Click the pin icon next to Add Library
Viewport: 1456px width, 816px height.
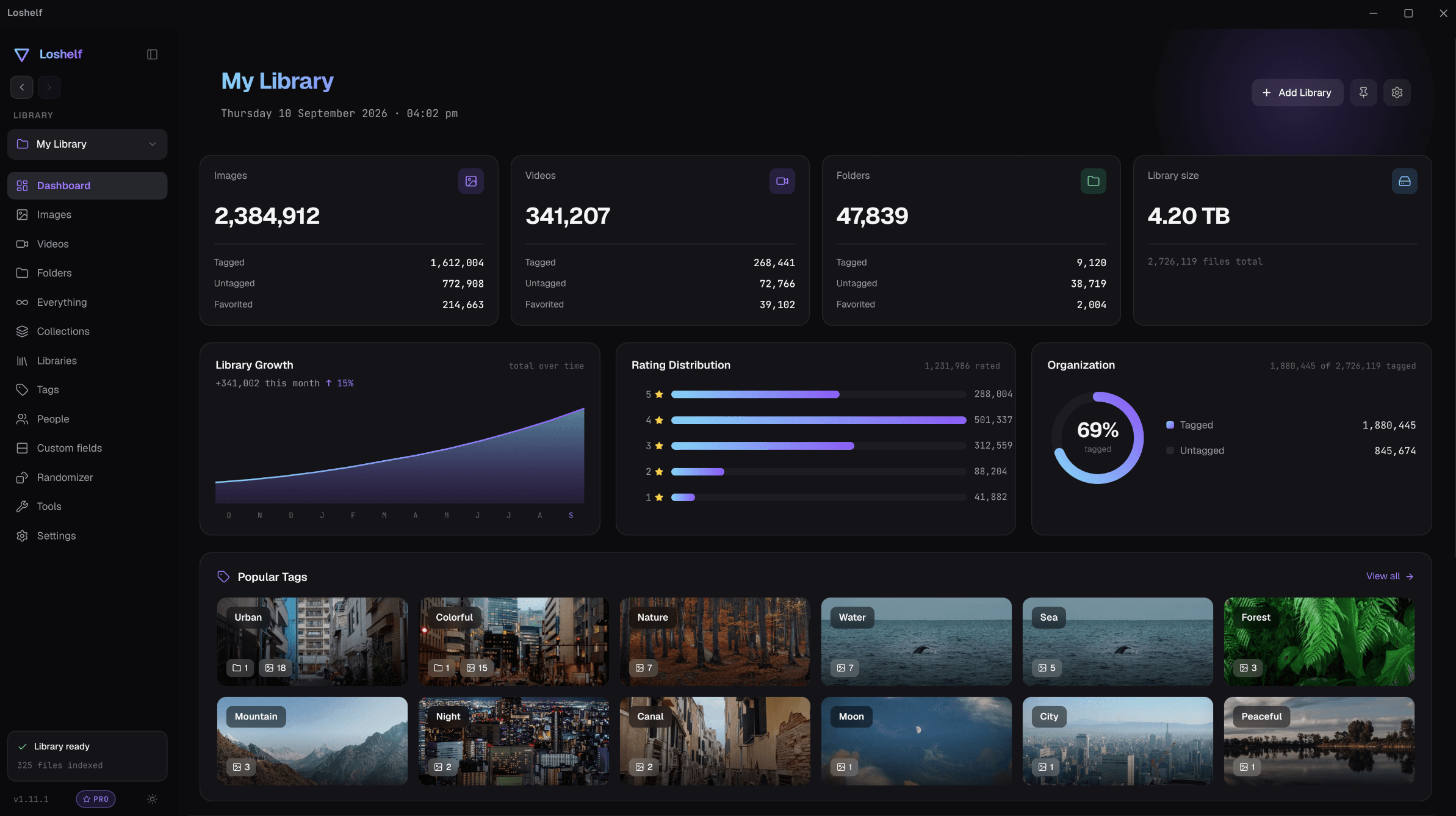pyautogui.click(x=1363, y=92)
